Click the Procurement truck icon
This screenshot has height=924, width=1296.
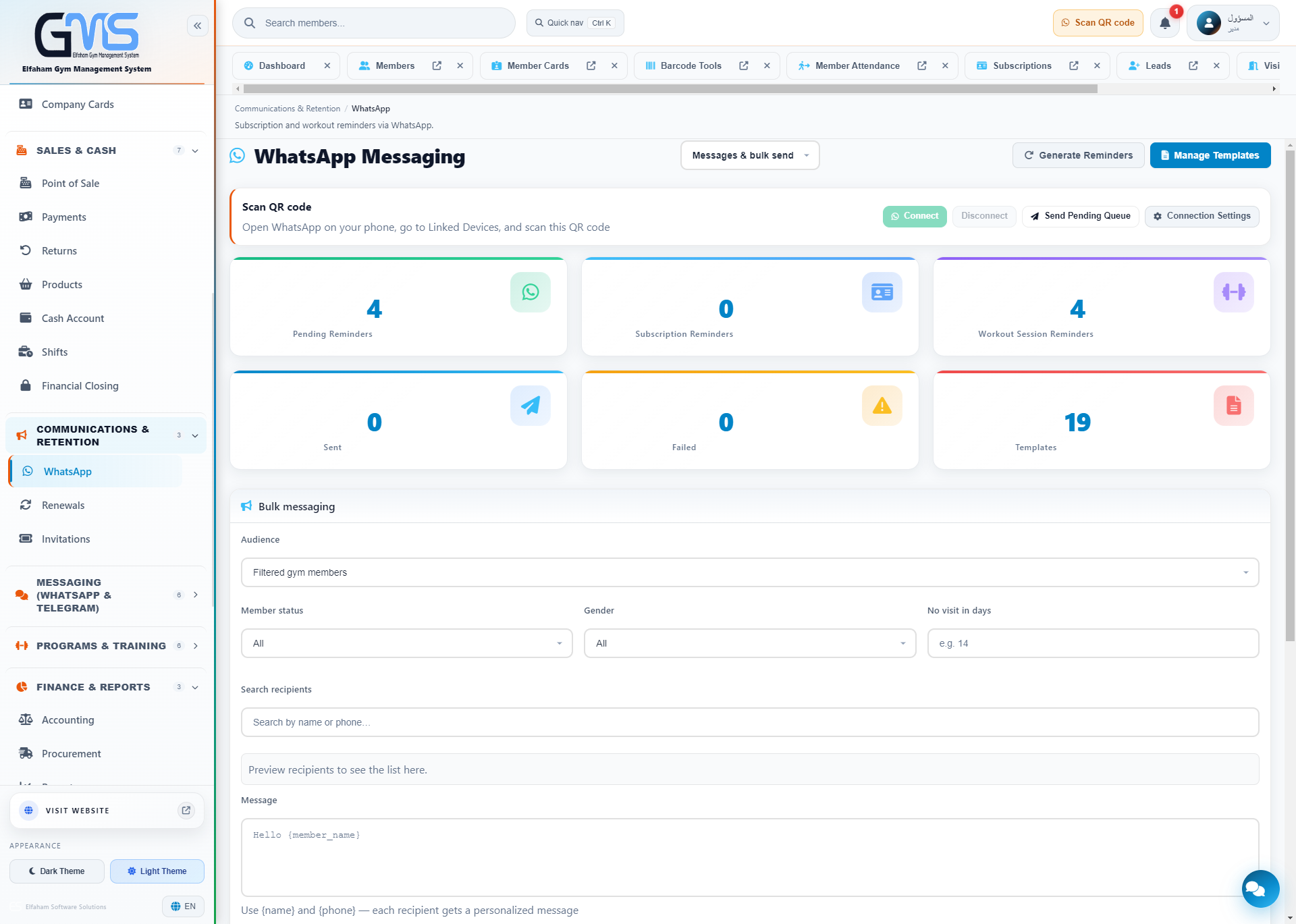pyautogui.click(x=26, y=753)
